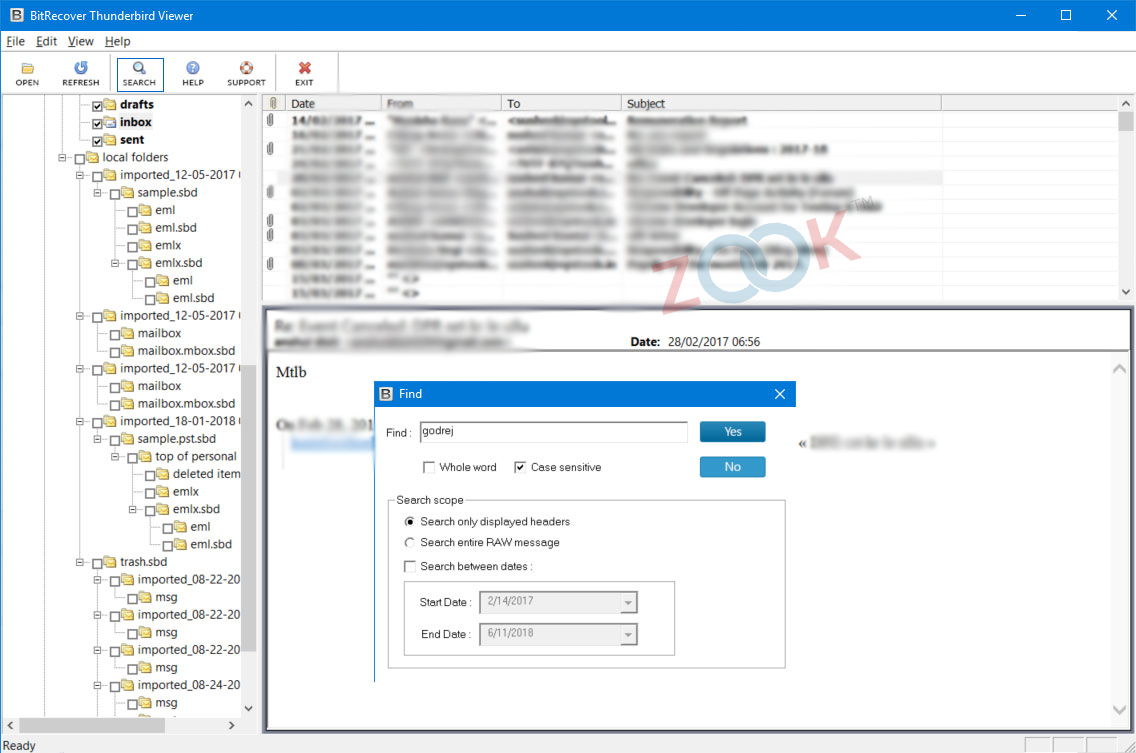Collapse the local folders tree node
Image resolution: width=1136 pixels, height=753 pixels.
pyautogui.click(x=62, y=157)
